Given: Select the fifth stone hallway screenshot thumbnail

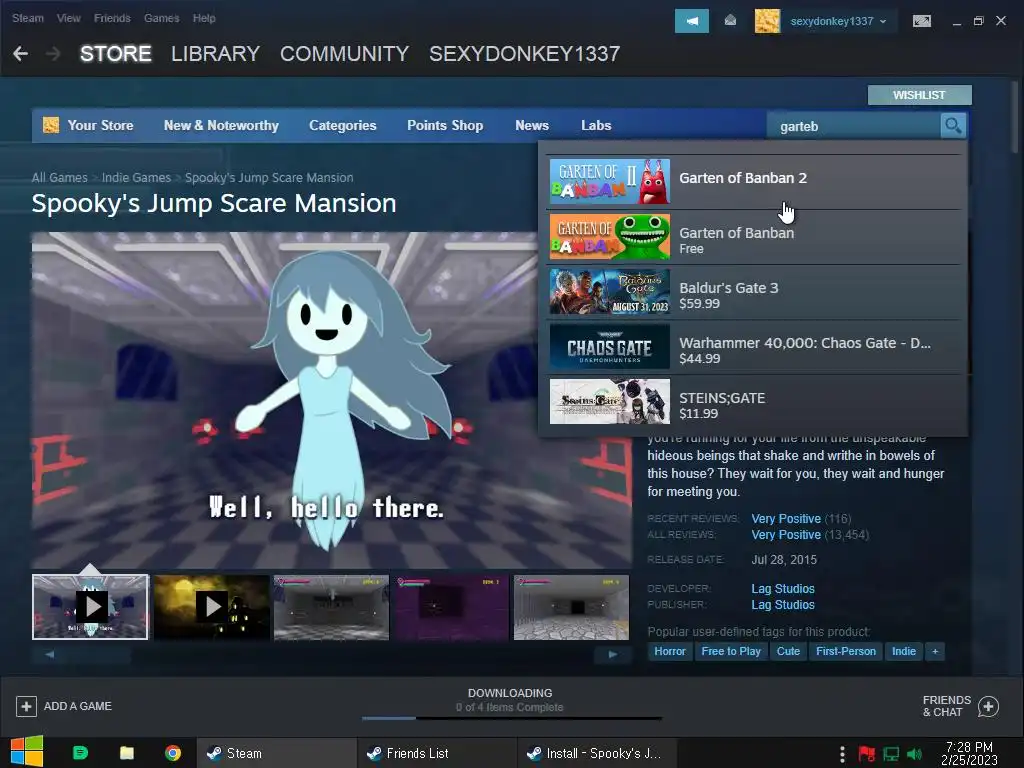Looking at the screenshot, I should pyautogui.click(x=571, y=607).
